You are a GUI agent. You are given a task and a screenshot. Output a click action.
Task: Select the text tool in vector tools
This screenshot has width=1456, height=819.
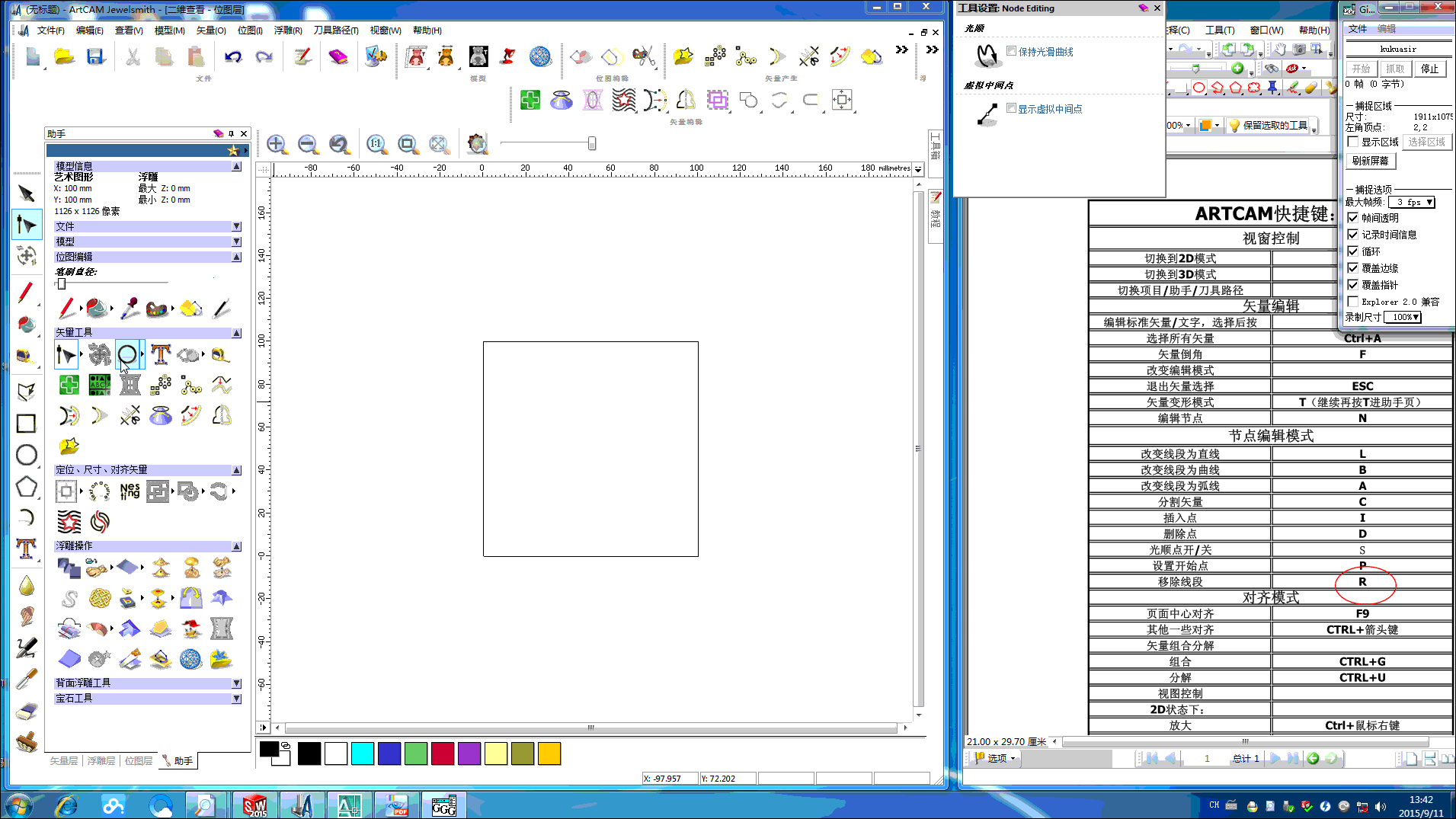click(x=160, y=354)
